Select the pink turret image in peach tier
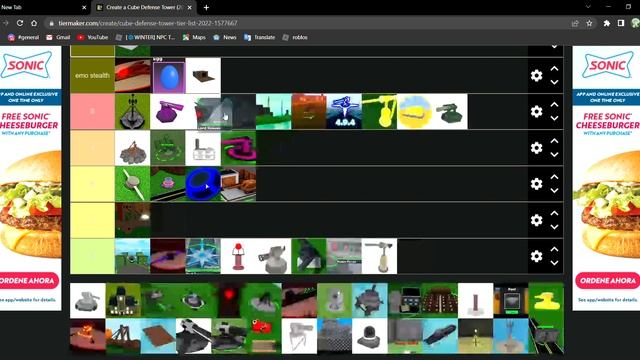640x360 pixels. point(238,148)
